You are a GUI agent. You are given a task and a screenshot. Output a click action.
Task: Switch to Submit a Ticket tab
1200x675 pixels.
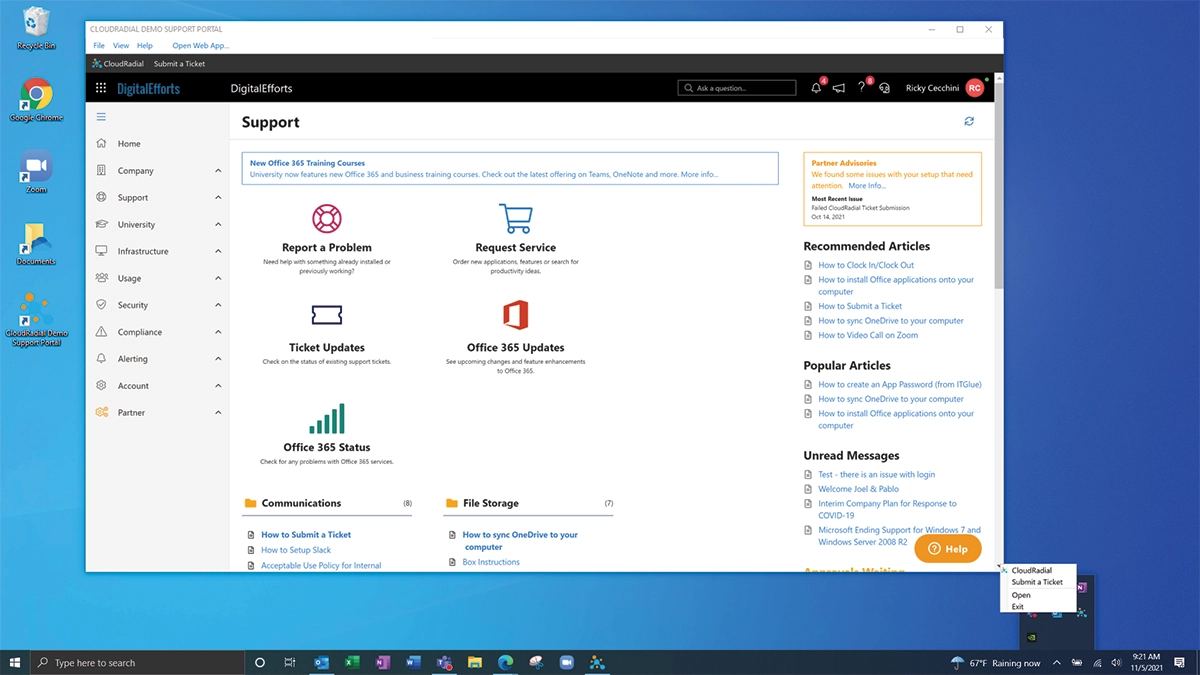tap(179, 64)
